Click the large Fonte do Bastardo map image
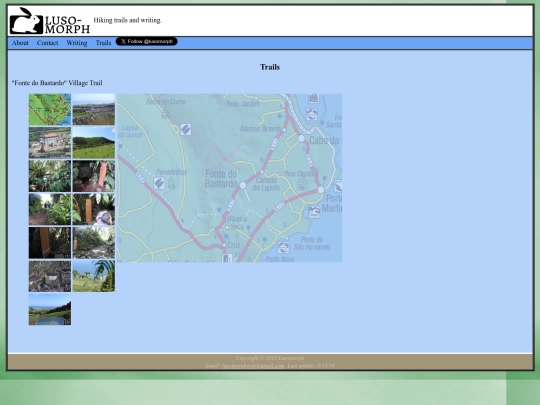 coord(230,178)
